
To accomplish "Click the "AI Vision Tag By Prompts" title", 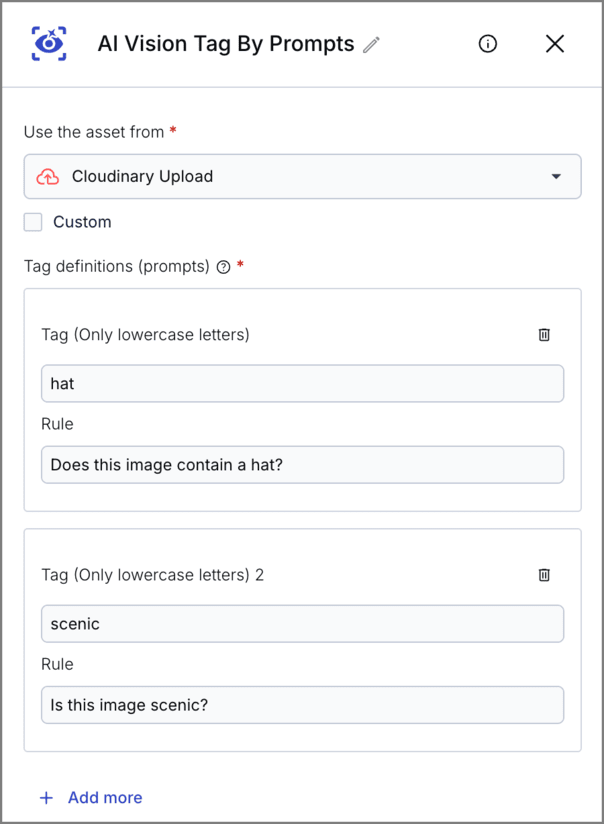I will 225,44.
